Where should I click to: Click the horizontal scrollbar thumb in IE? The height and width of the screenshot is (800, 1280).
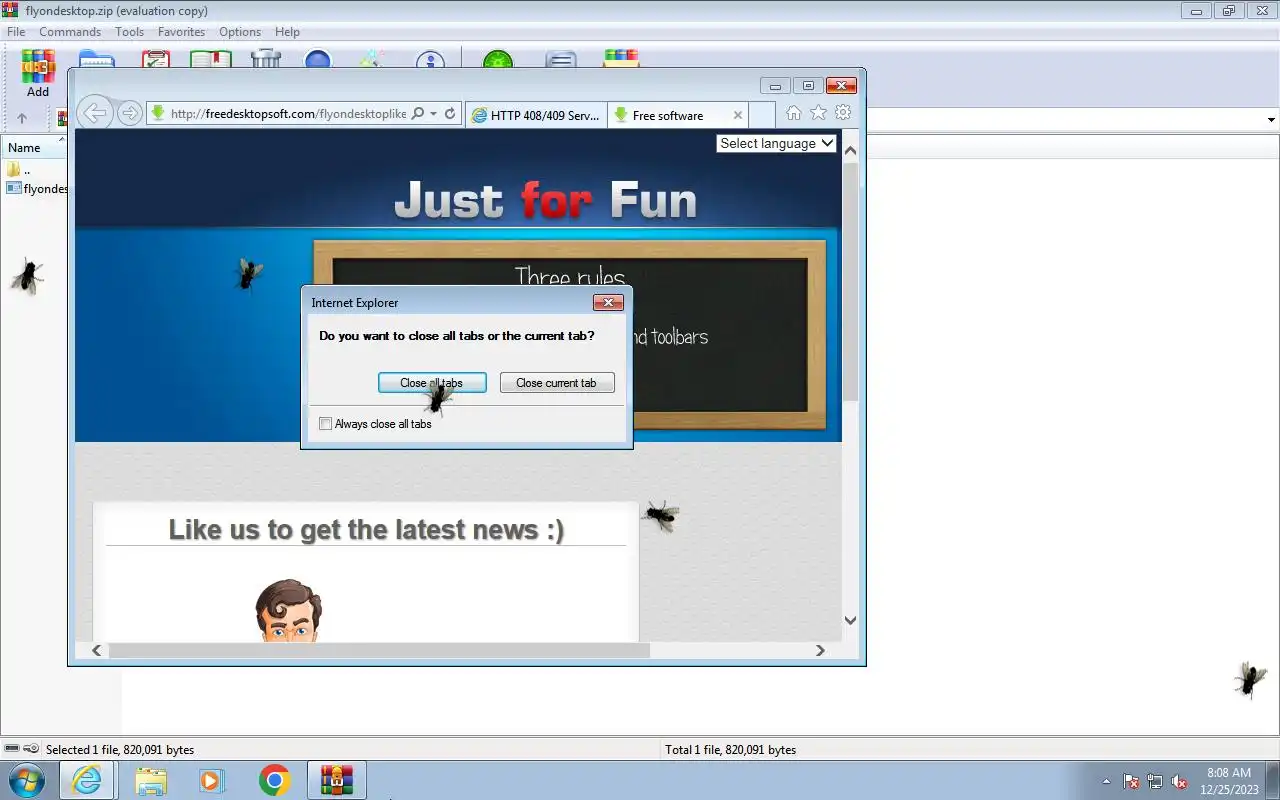(x=379, y=650)
